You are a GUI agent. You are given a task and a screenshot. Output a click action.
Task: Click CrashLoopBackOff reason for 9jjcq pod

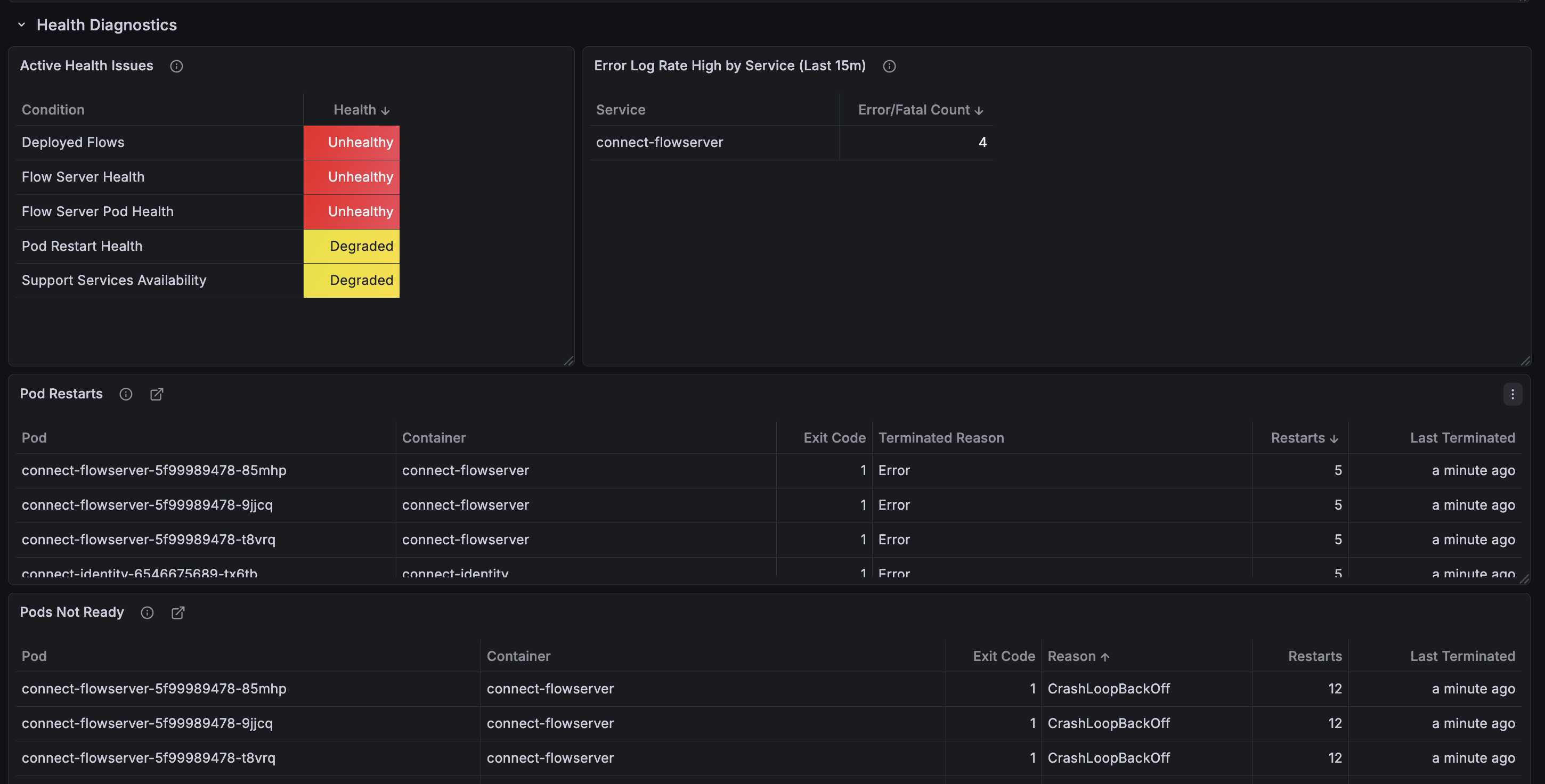tap(1109, 723)
